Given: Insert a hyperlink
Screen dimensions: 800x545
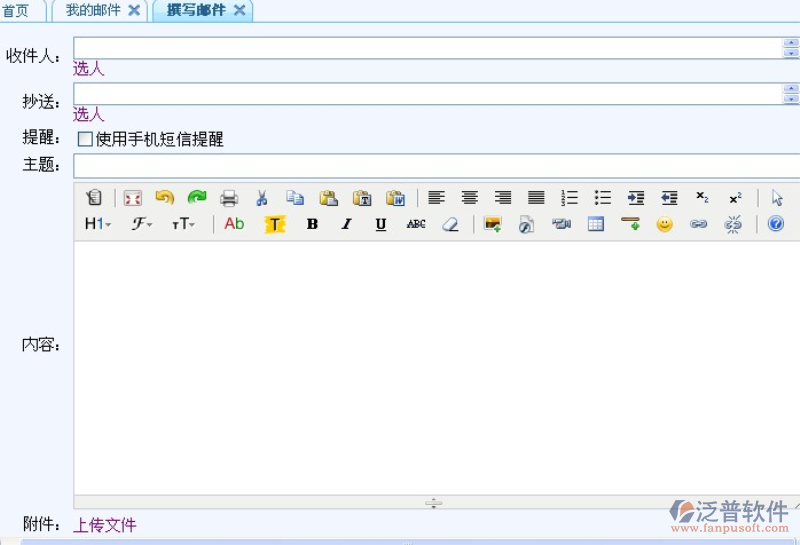Looking at the screenshot, I should (x=698, y=224).
